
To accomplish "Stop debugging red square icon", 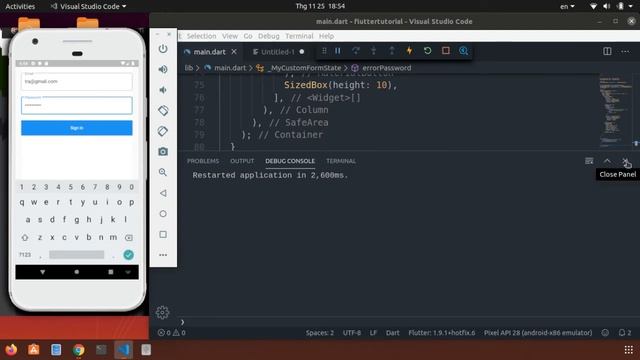I will coord(446,51).
